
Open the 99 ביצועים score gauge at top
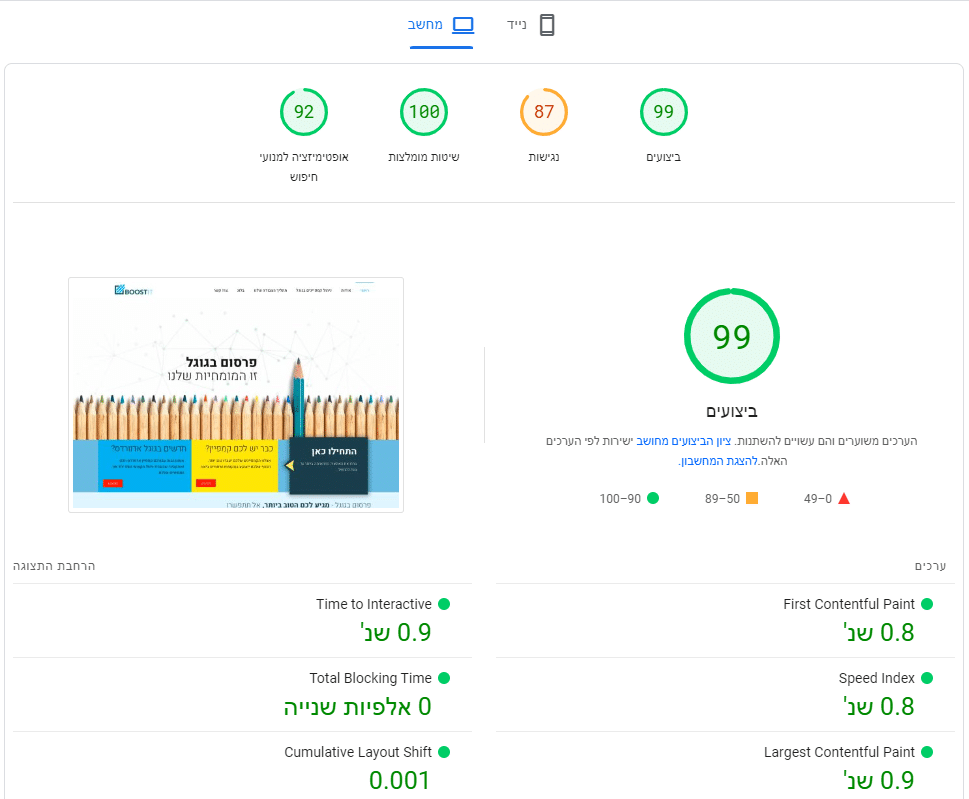pyautogui.click(x=663, y=112)
